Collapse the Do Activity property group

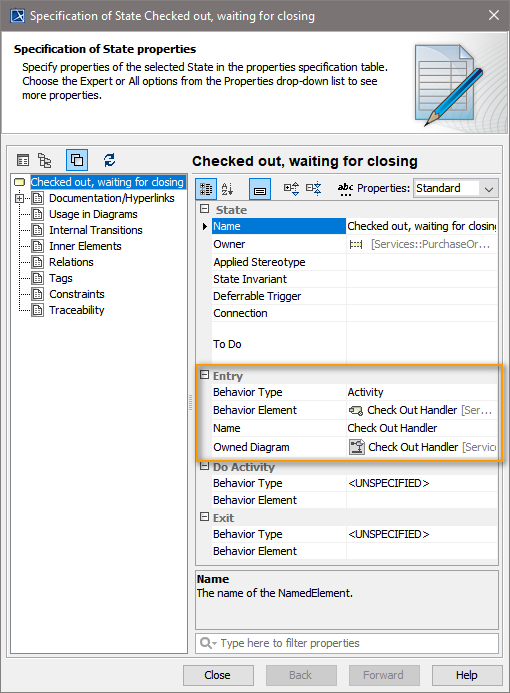pyautogui.click(x=204, y=466)
